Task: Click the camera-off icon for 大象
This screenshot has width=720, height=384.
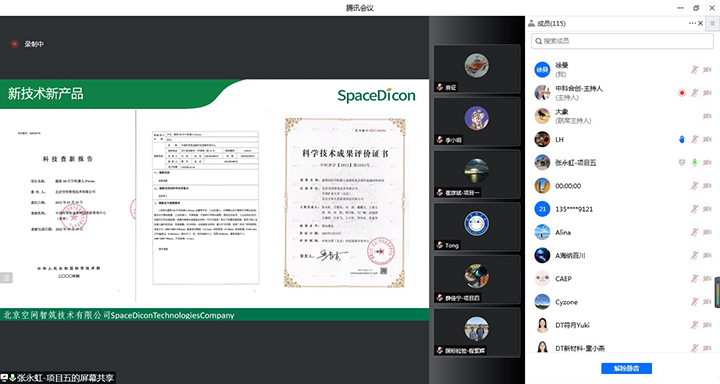Action: [707, 116]
